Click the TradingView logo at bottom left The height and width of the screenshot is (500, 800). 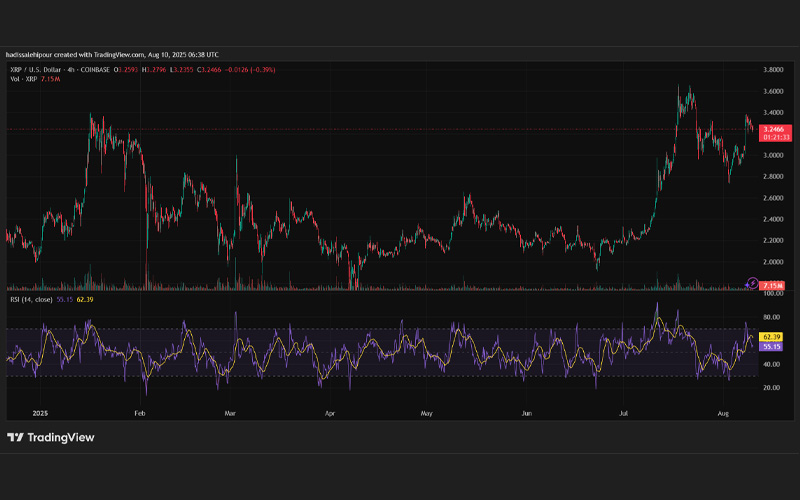click(51, 437)
